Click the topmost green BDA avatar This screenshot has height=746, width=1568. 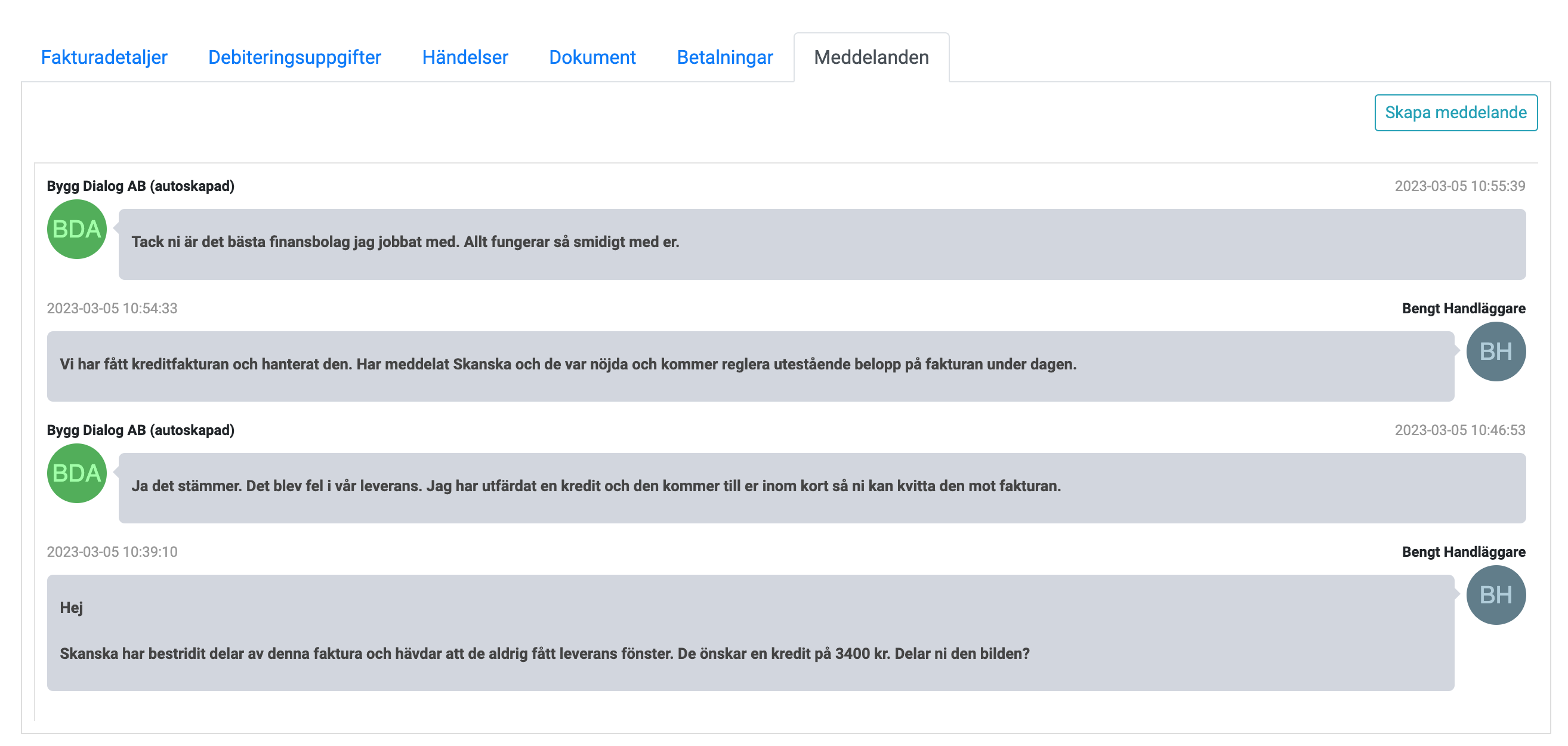(77, 230)
